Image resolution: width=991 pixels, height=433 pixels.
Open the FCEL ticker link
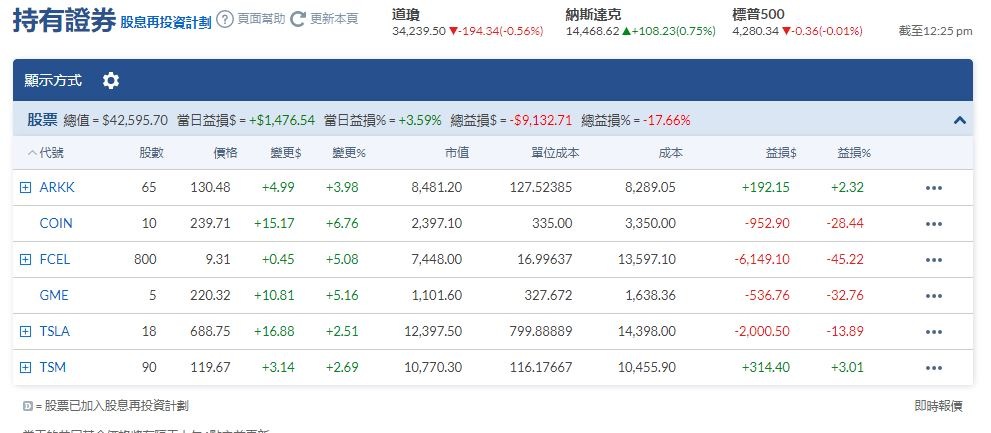54,259
